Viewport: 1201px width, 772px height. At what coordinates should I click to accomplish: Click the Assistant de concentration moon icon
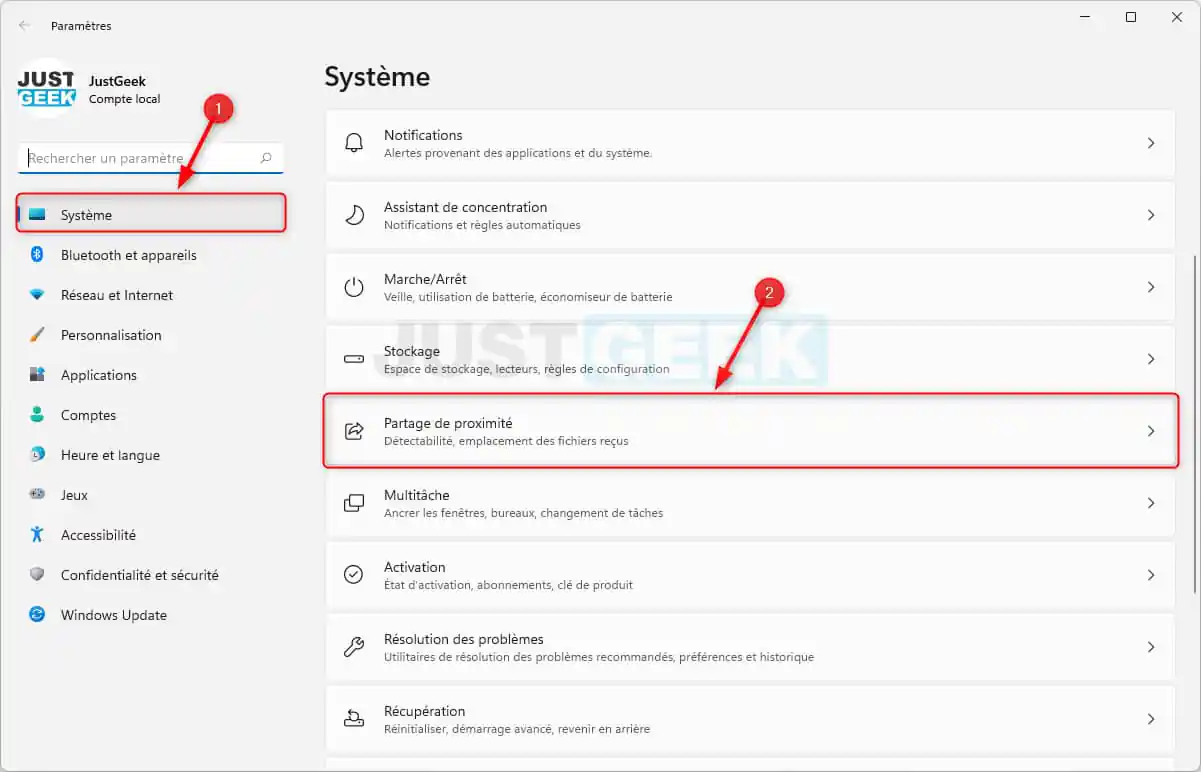[x=354, y=215]
